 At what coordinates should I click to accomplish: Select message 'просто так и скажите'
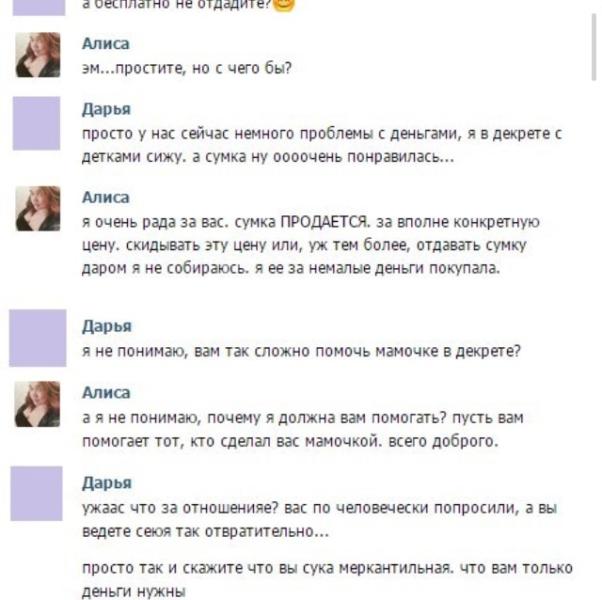[x=327, y=580]
